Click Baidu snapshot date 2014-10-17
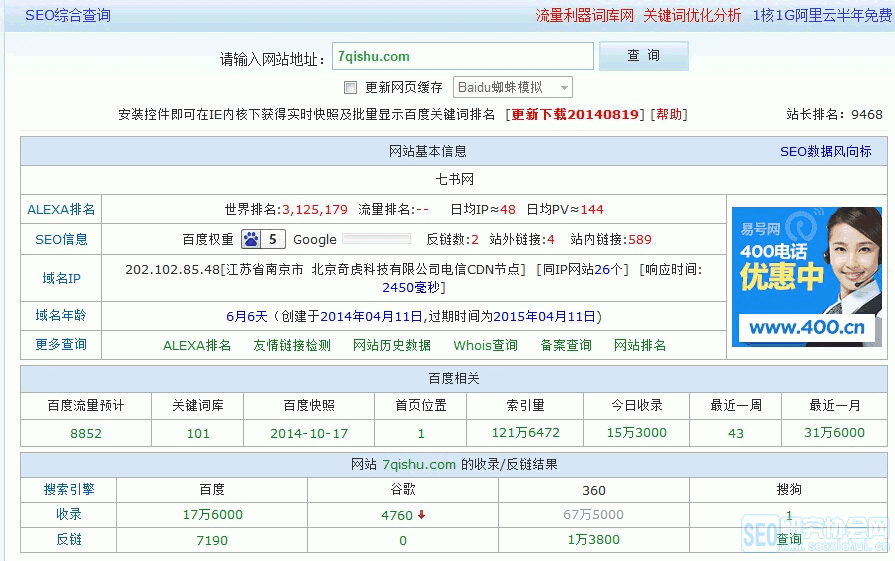The width and height of the screenshot is (895, 561). (309, 433)
